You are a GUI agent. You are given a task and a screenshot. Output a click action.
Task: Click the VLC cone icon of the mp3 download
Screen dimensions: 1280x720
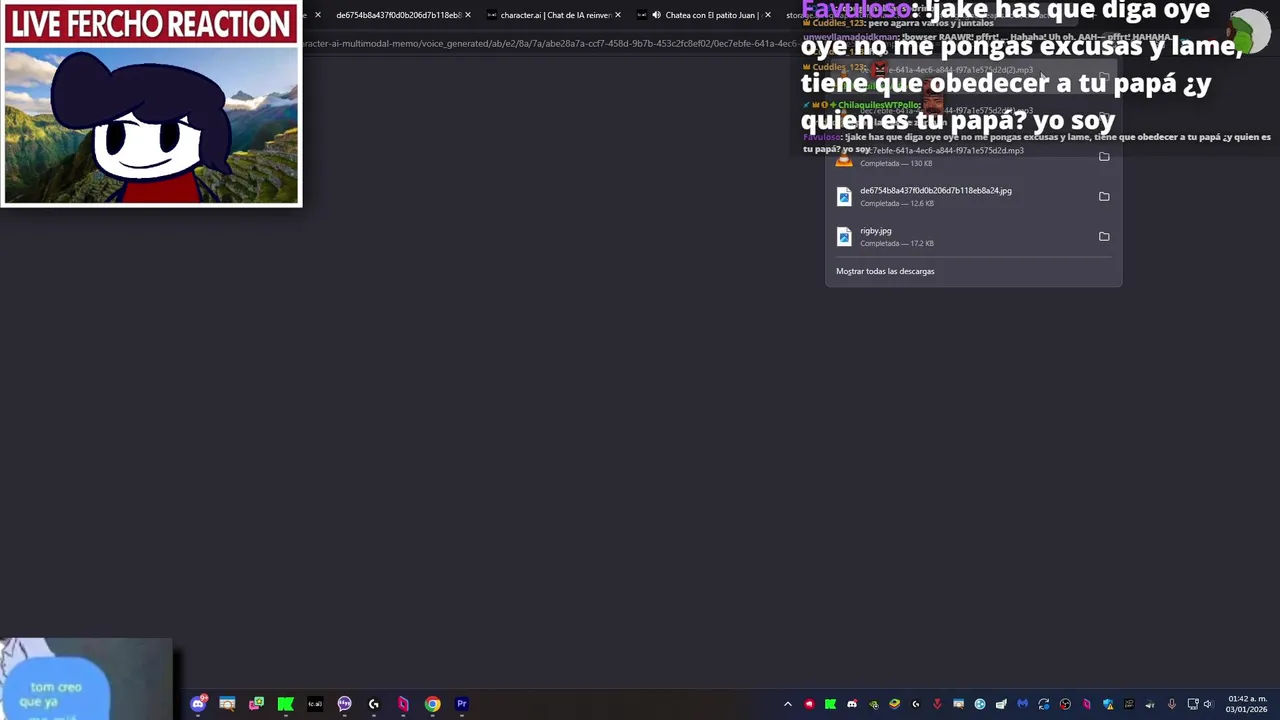click(844, 160)
